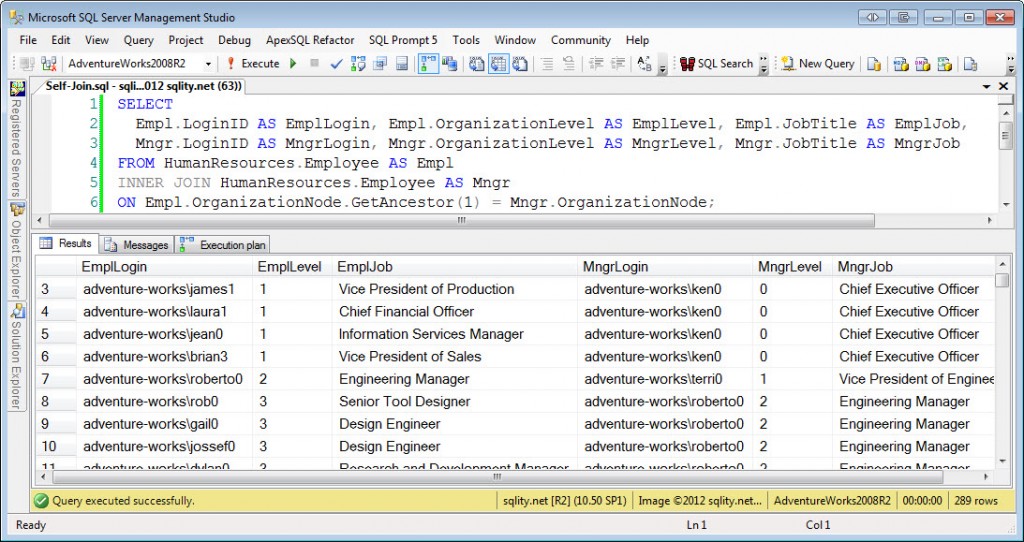1024x542 pixels.
Task: Select the Results tab
Action: tap(65, 244)
